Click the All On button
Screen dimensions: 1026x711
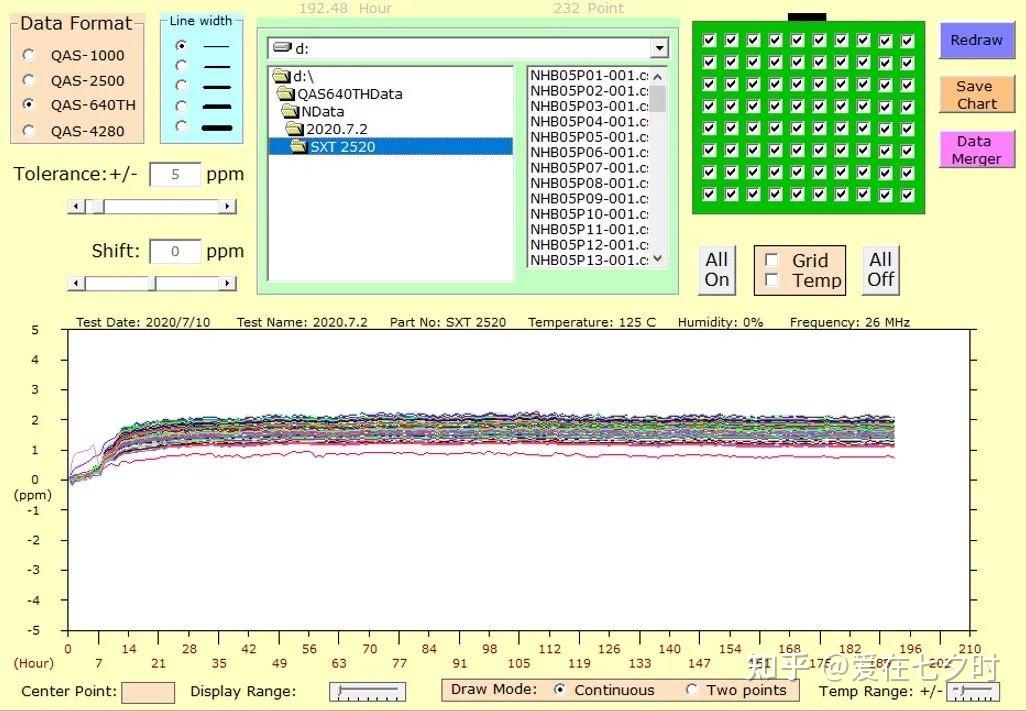coord(716,270)
